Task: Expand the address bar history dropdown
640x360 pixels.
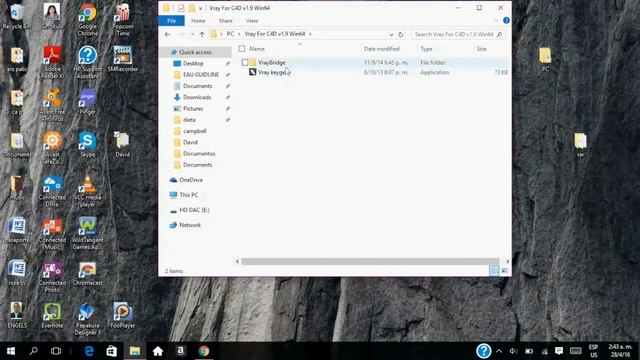Action: (391, 34)
